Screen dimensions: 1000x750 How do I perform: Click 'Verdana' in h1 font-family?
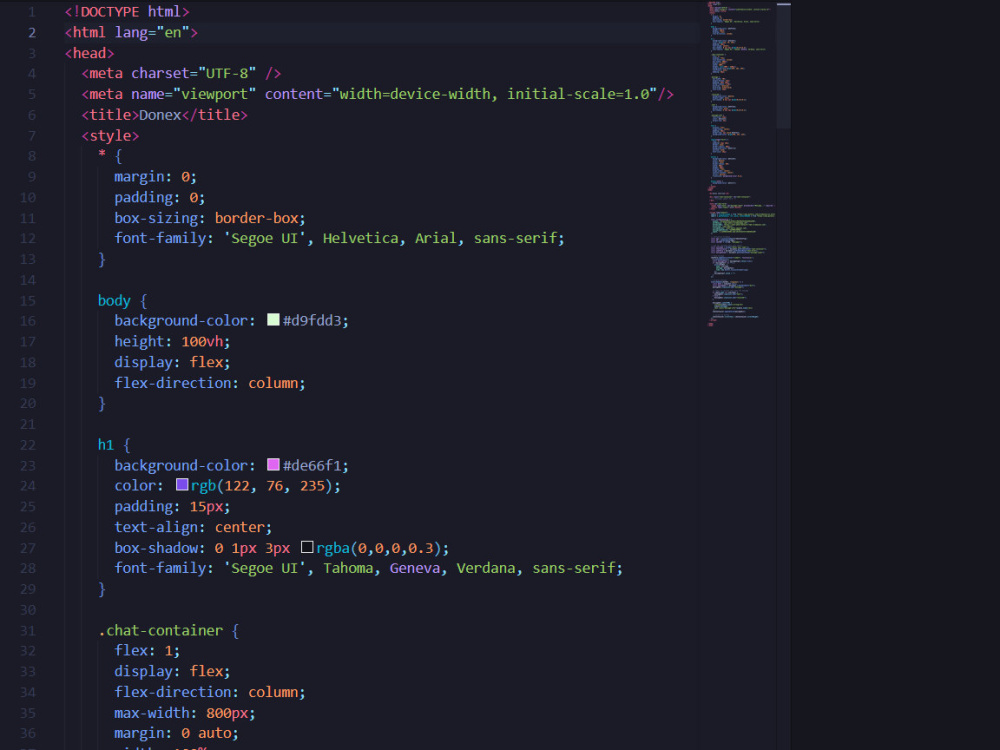pyautogui.click(x=486, y=568)
